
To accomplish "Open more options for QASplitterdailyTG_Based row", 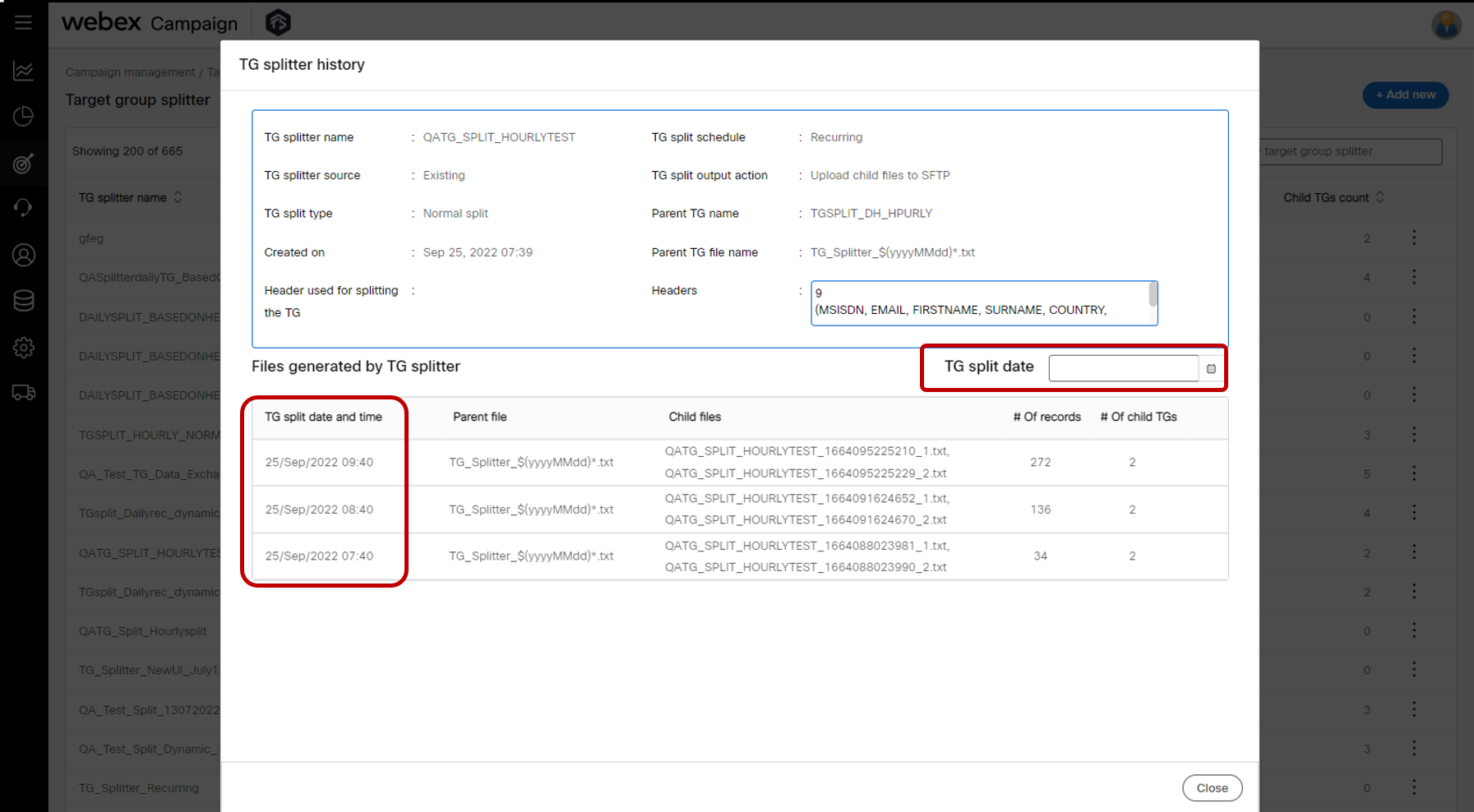I will coord(1414,277).
